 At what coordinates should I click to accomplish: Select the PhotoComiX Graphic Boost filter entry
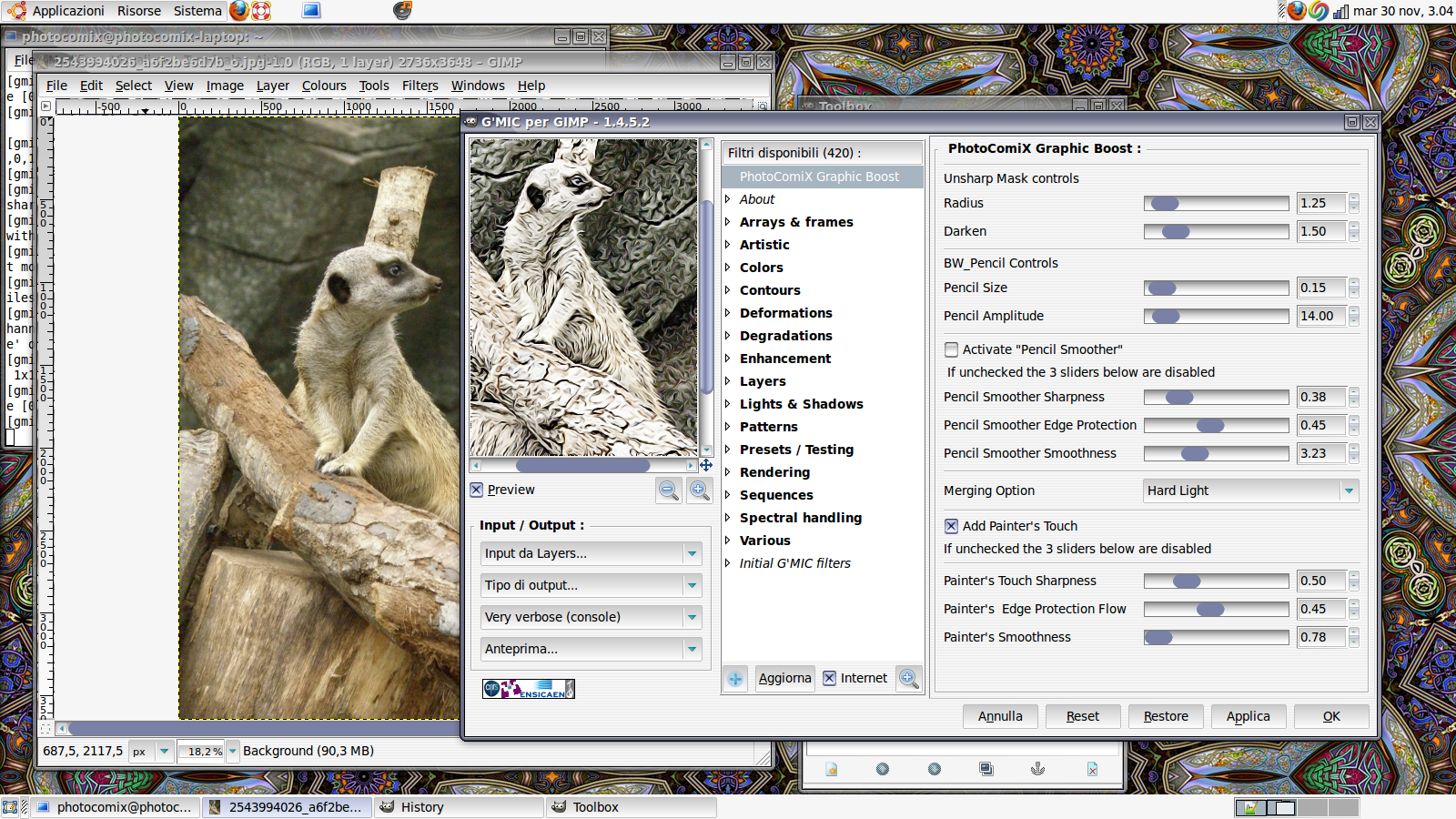click(823, 177)
